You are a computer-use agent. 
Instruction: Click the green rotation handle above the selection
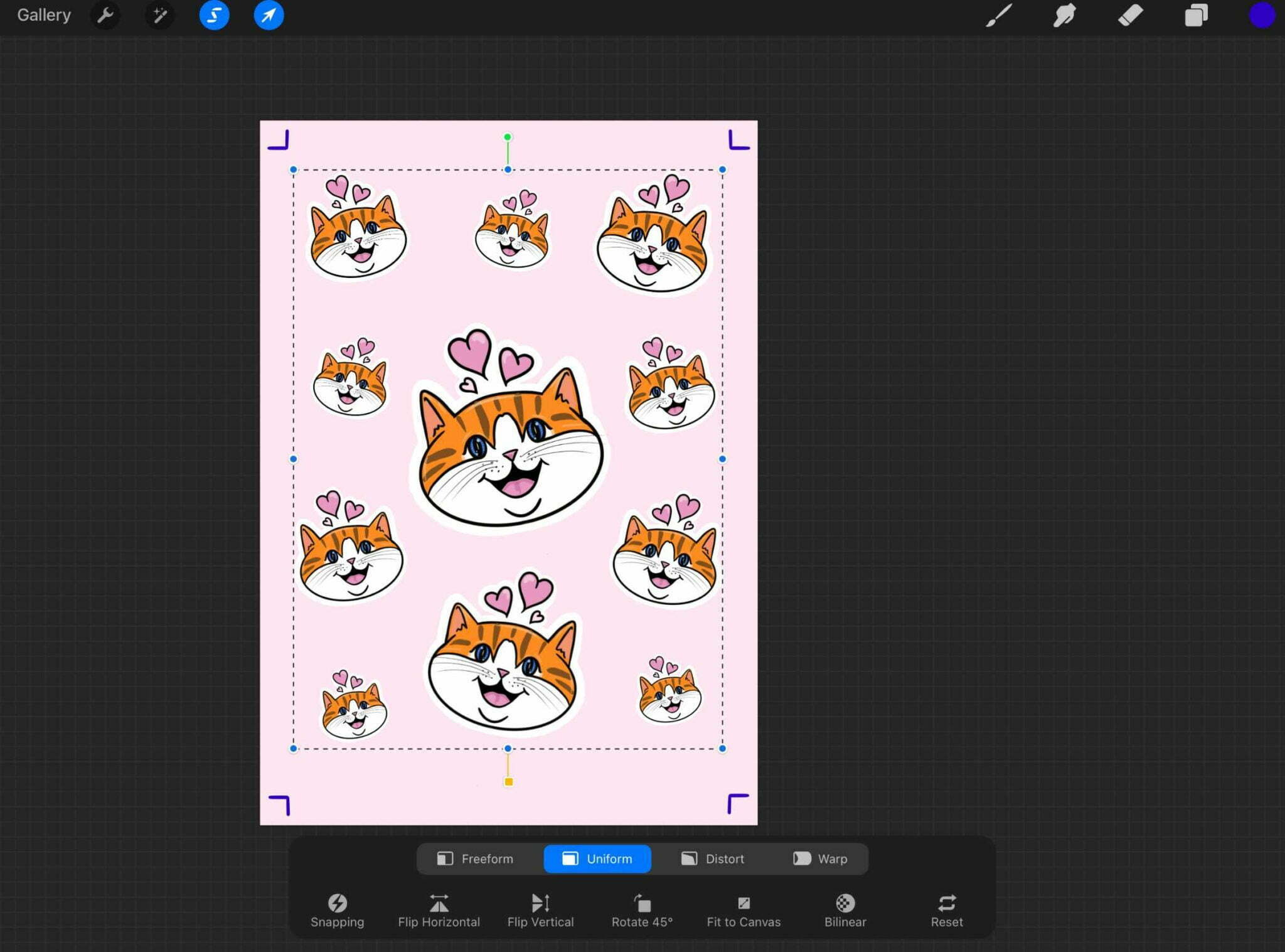point(508,136)
